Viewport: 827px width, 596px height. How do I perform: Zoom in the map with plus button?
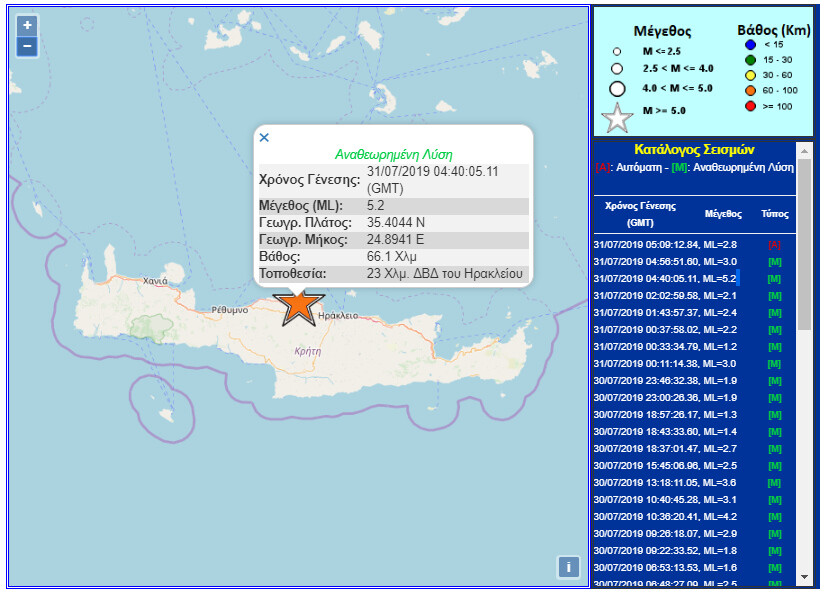[x=27, y=25]
